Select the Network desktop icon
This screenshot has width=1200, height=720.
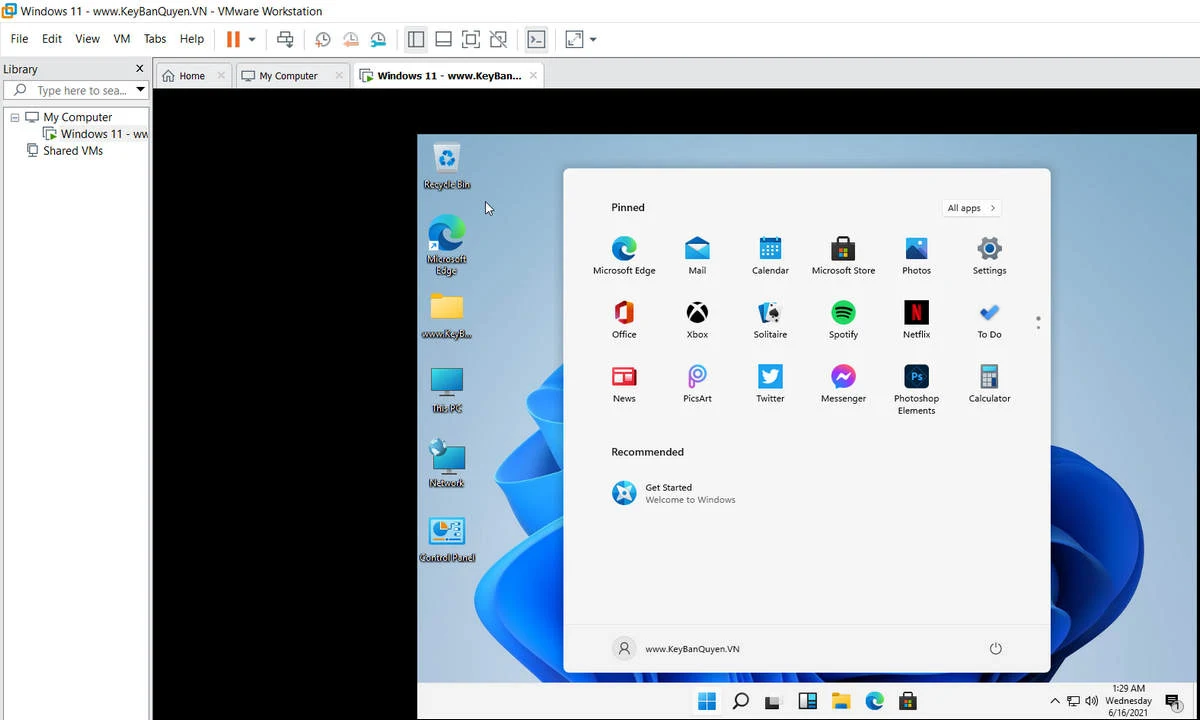coord(446,464)
